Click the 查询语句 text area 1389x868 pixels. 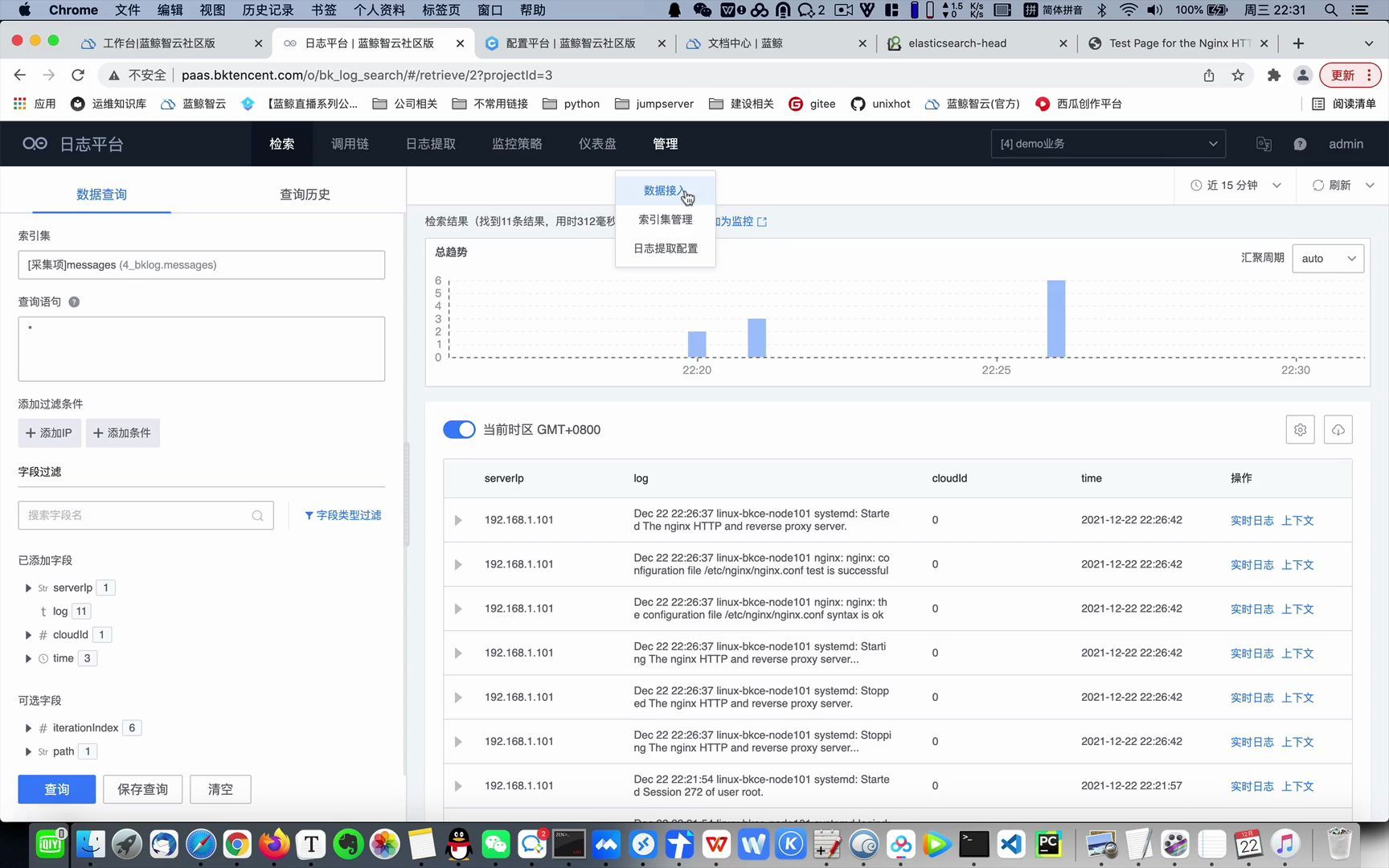tap(201, 349)
